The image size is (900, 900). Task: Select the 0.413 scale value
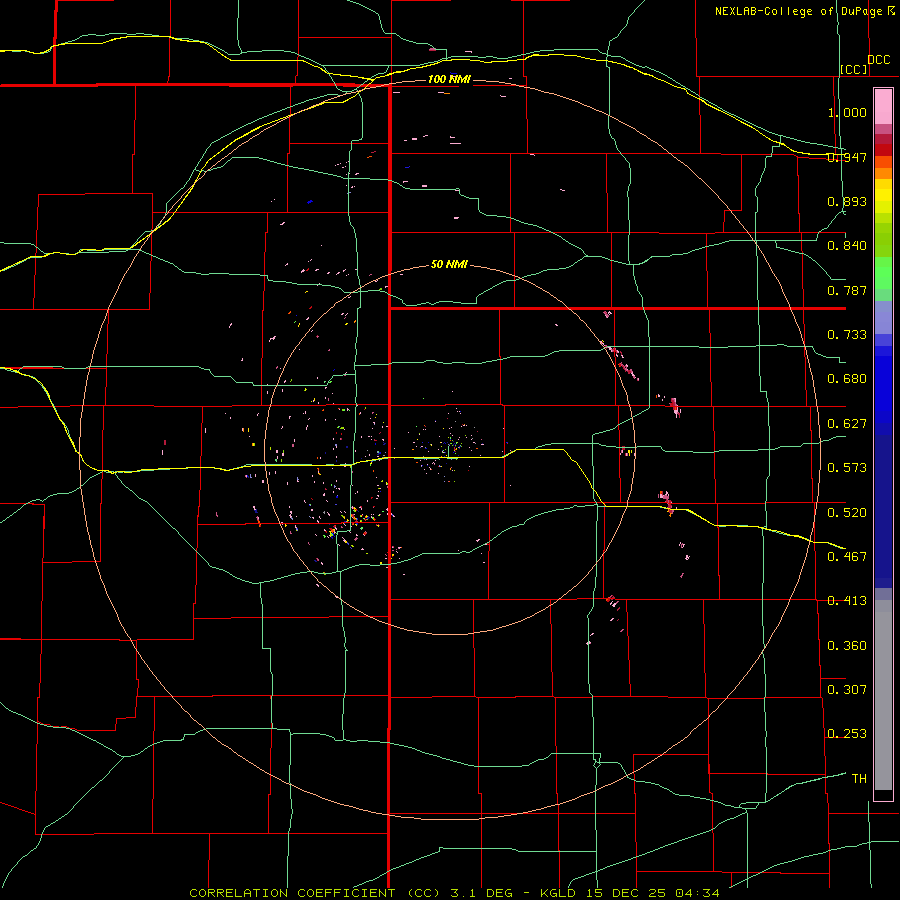(x=847, y=601)
